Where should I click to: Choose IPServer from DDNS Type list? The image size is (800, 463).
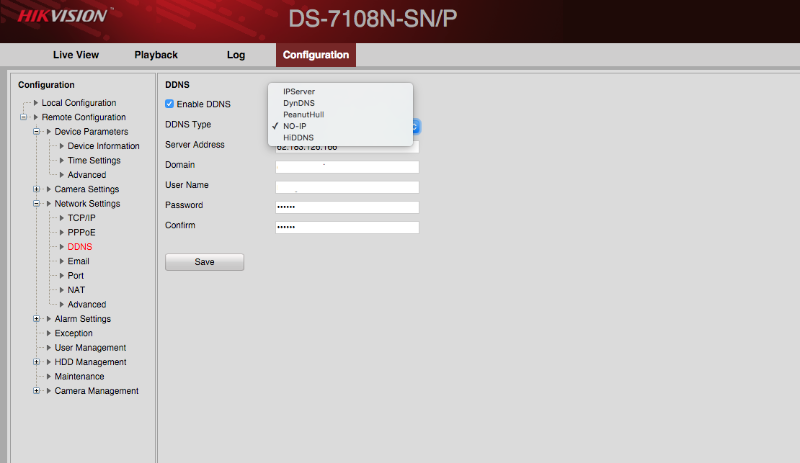coord(299,91)
